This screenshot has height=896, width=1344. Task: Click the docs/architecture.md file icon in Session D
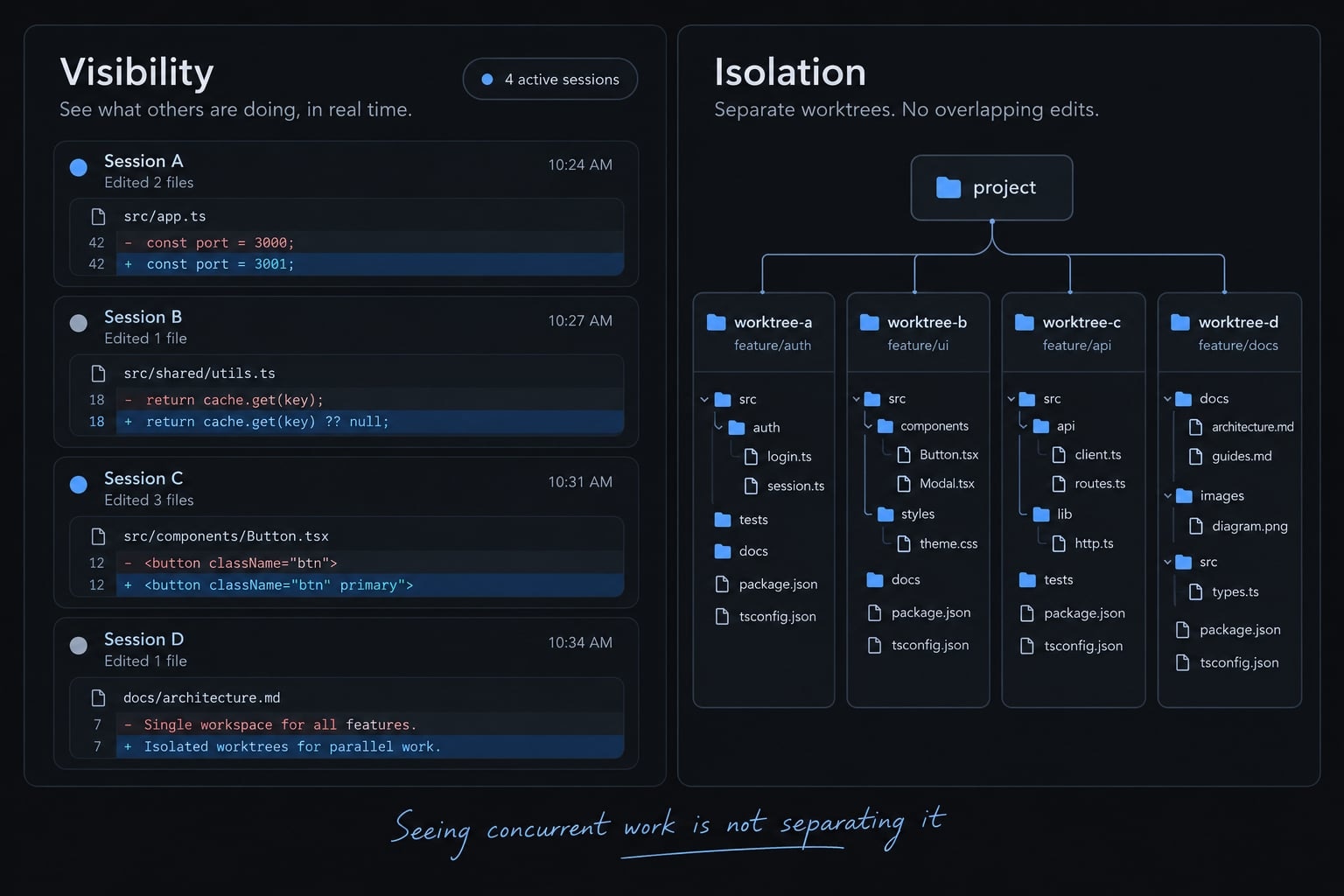99,697
